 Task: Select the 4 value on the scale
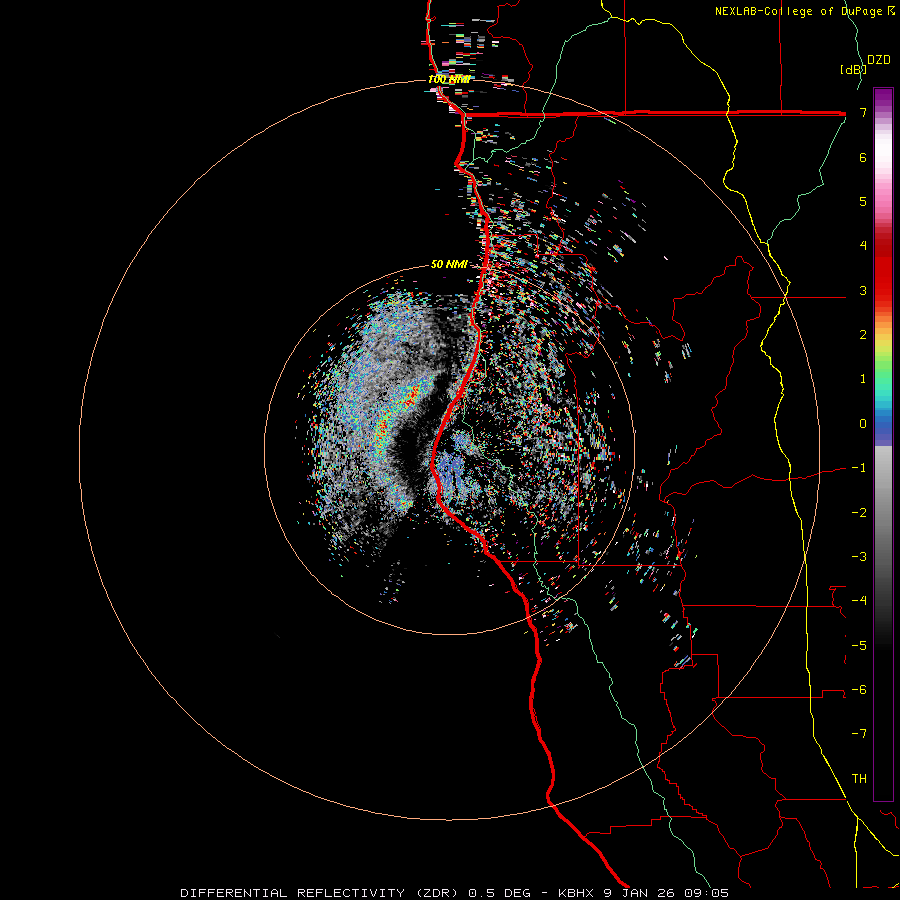(x=863, y=246)
